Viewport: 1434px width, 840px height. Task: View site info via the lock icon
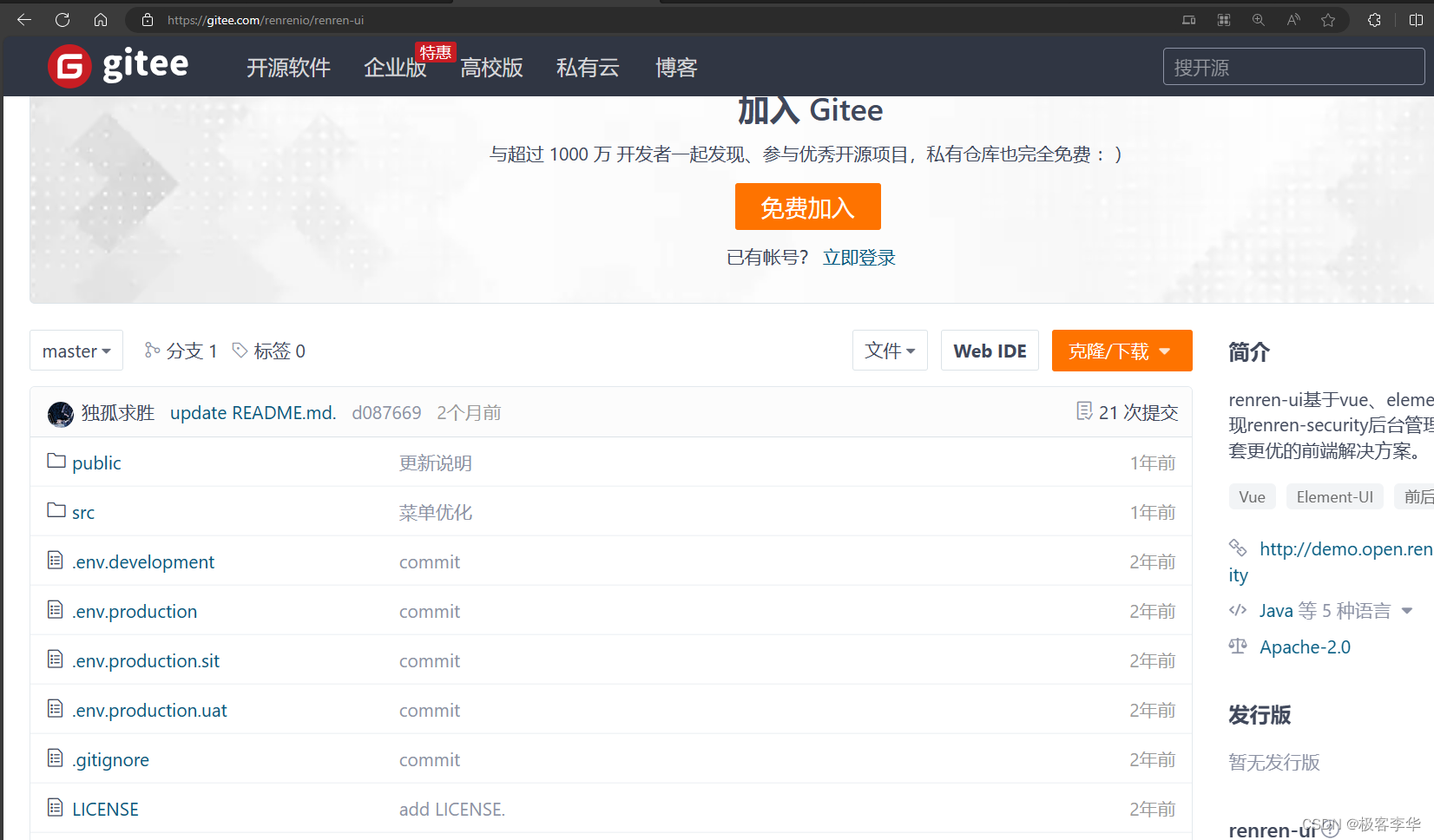click(x=148, y=20)
